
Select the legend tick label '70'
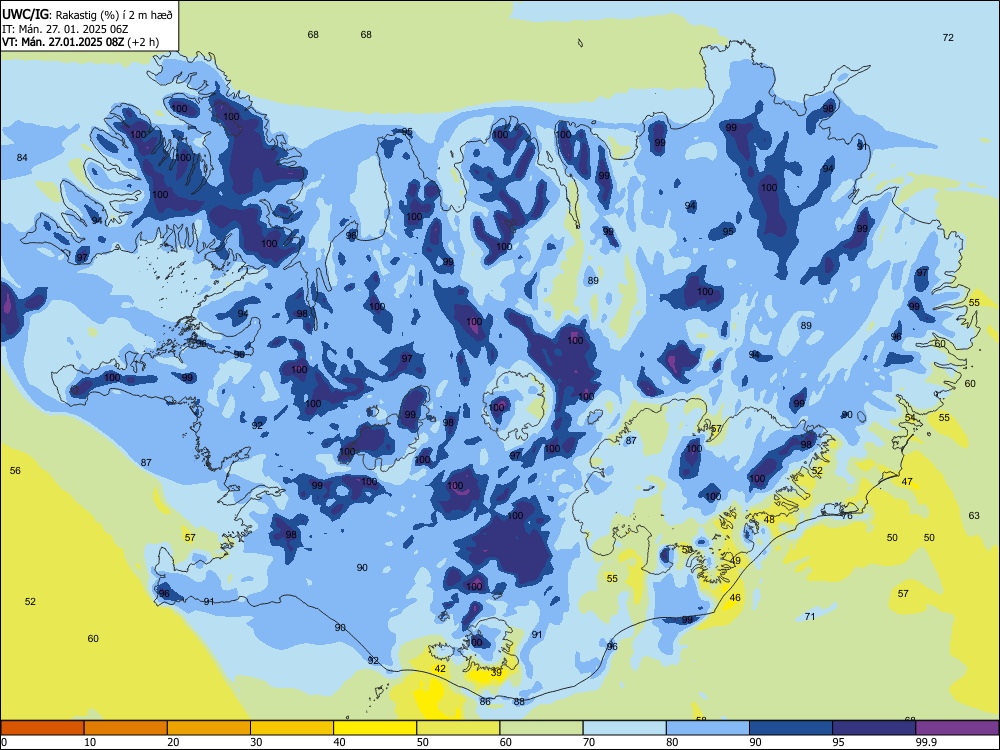(x=589, y=742)
